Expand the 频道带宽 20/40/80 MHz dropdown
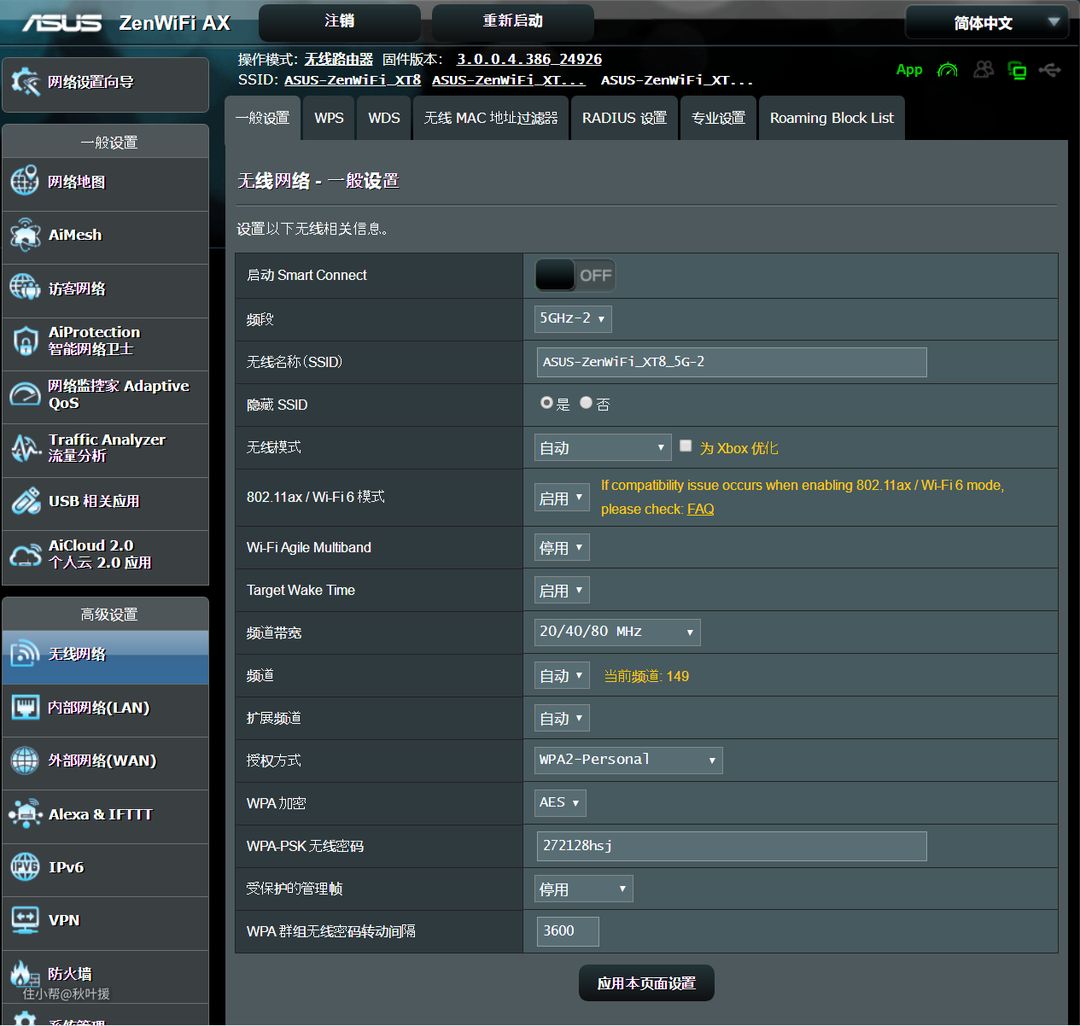 pyautogui.click(x=617, y=632)
